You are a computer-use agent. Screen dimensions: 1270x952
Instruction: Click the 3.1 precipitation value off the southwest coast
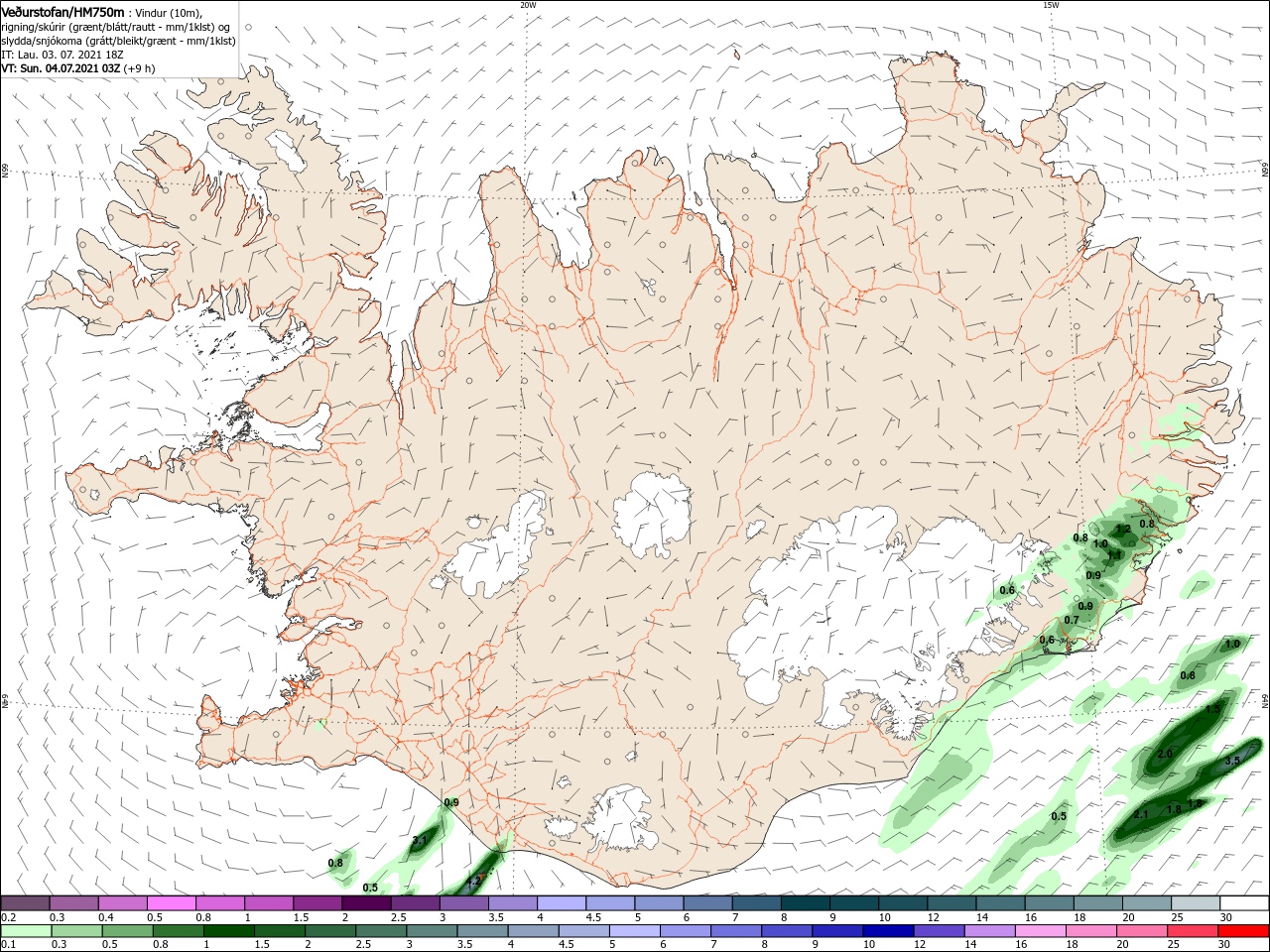pos(419,841)
